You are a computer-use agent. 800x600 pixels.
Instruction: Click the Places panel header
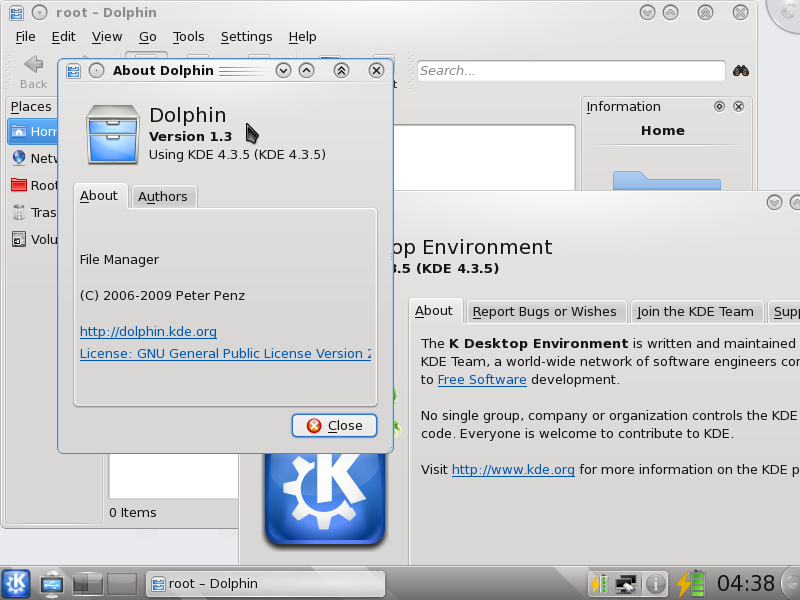coord(31,107)
